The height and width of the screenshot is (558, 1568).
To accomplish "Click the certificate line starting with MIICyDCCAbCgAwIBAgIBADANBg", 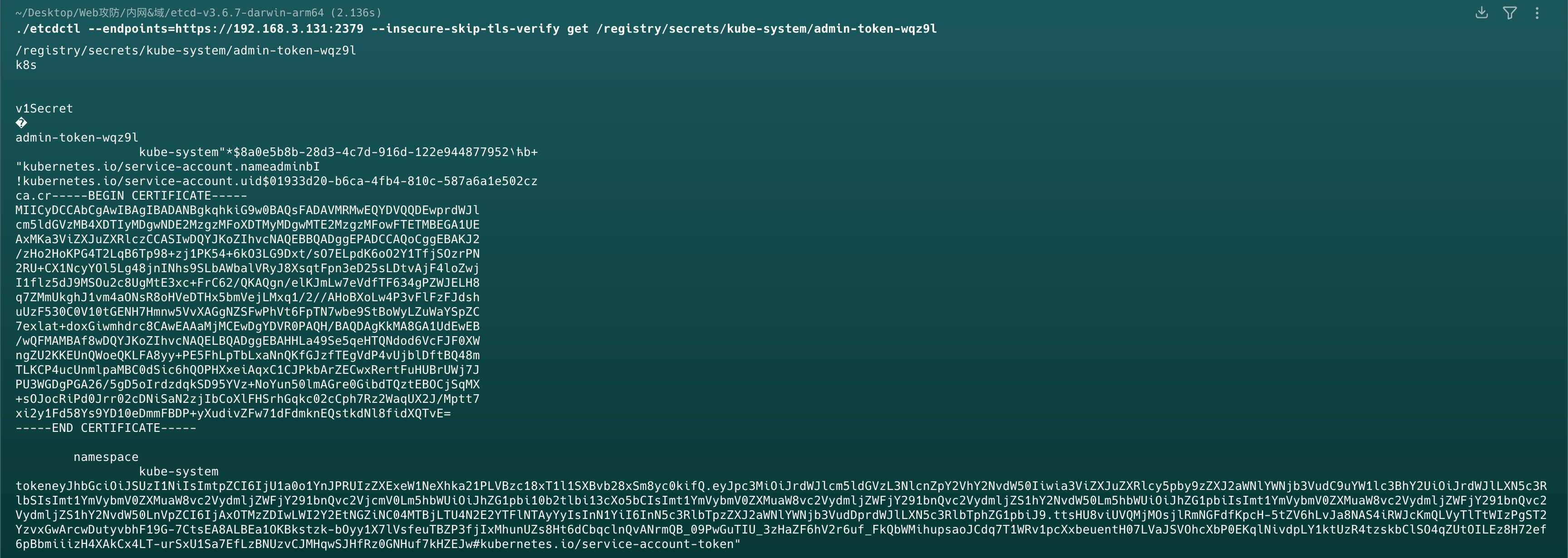I will [247, 210].
